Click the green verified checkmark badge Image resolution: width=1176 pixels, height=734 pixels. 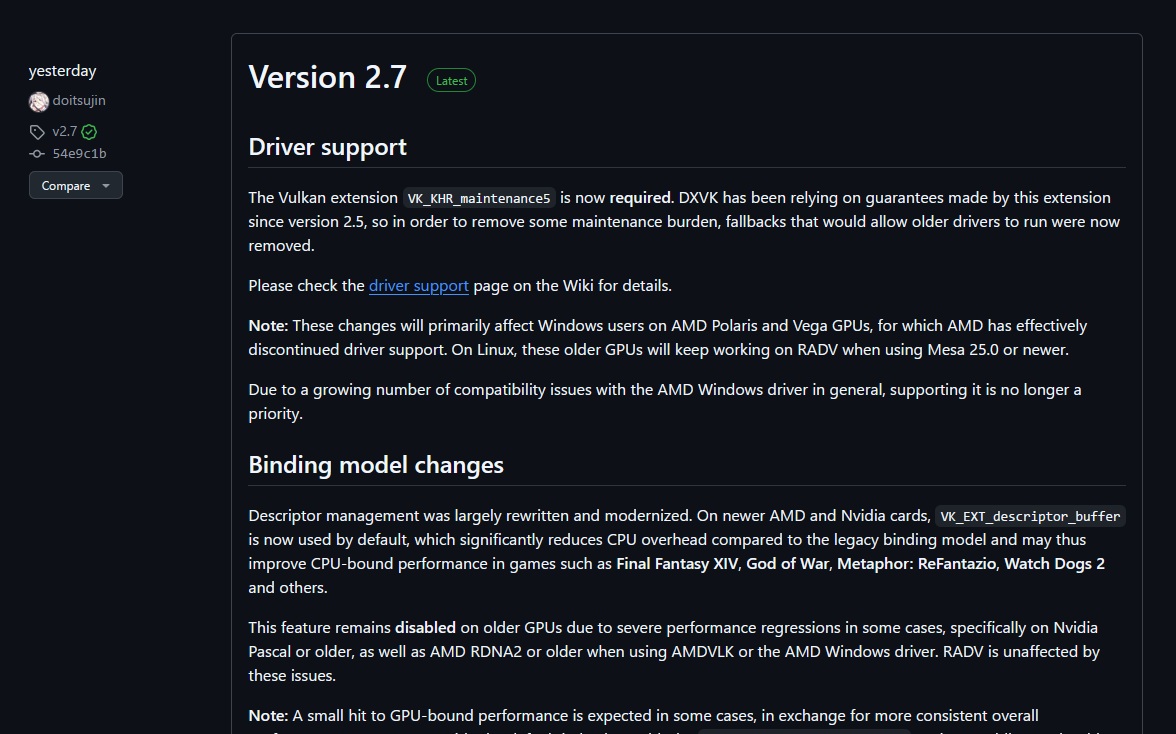pyautogui.click(x=89, y=132)
